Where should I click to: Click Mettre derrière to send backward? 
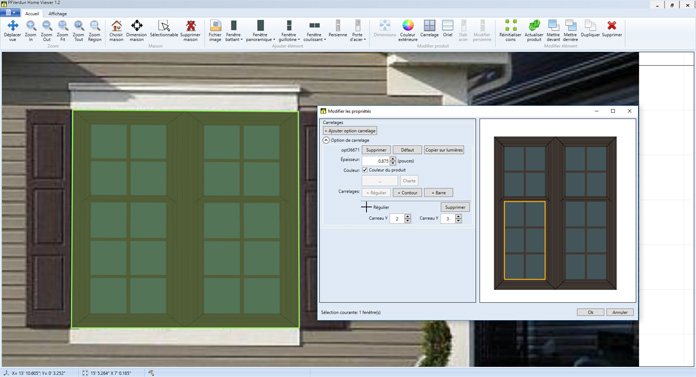coord(570,31)
